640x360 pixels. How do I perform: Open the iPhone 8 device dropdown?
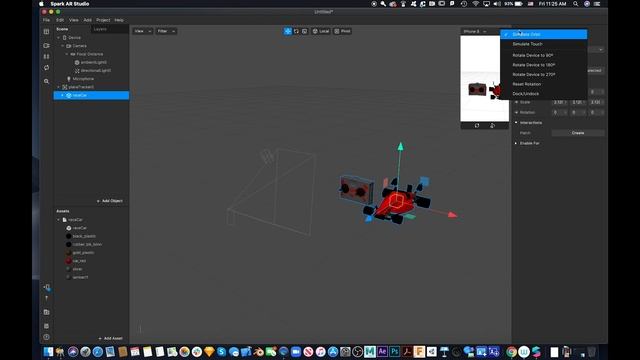click(x=475, y=31)
